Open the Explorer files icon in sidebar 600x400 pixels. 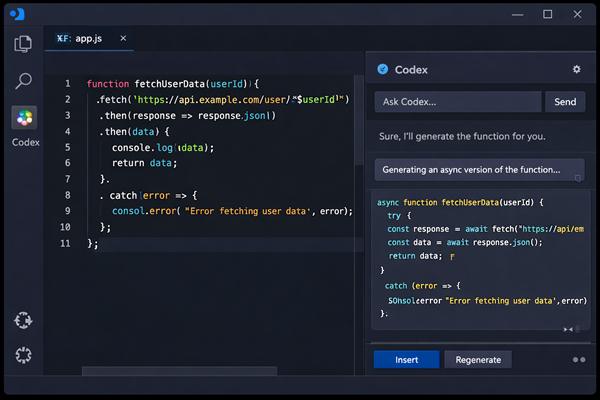point(23,44)
